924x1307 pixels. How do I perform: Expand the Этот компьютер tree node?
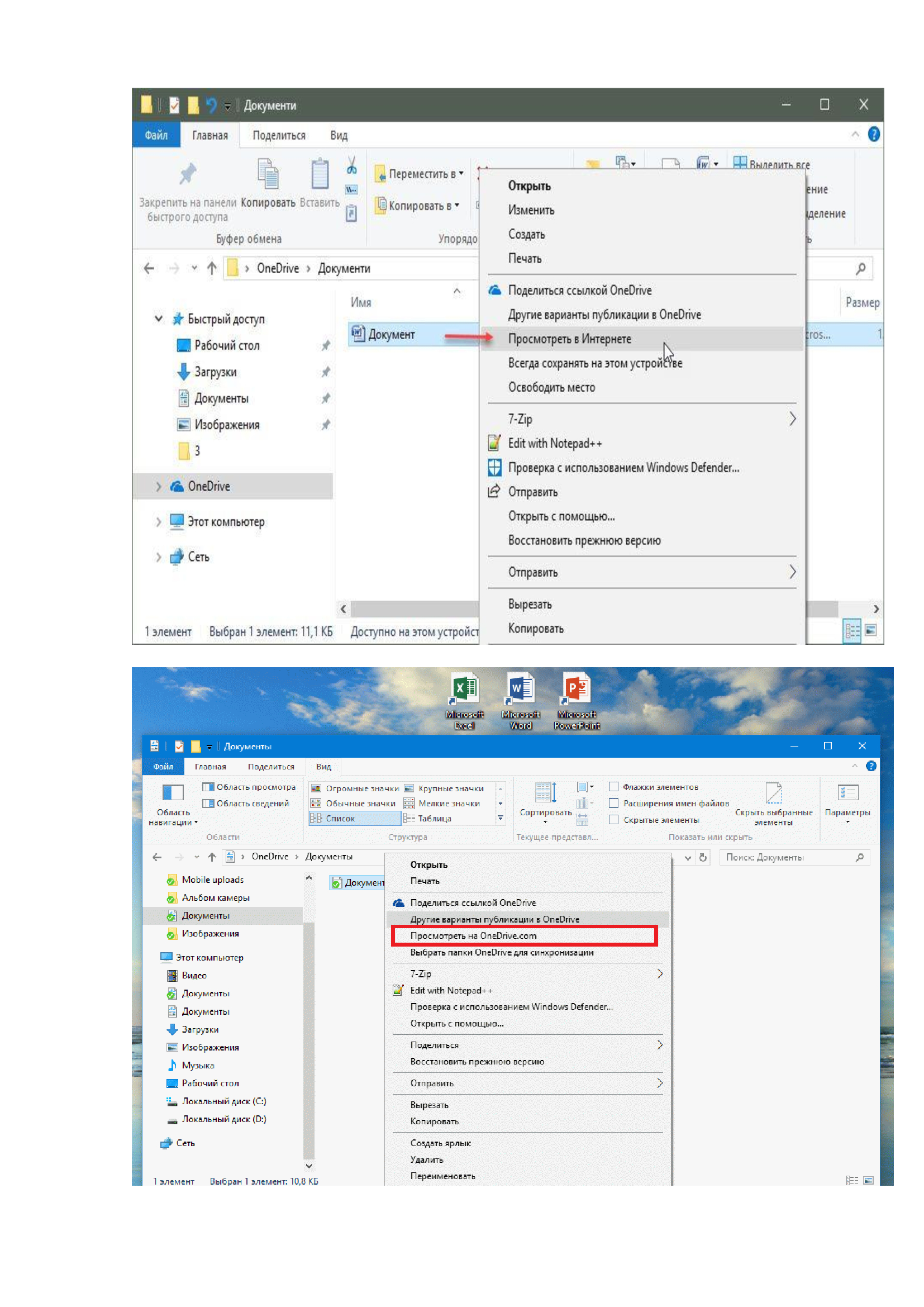pos(158,521)
